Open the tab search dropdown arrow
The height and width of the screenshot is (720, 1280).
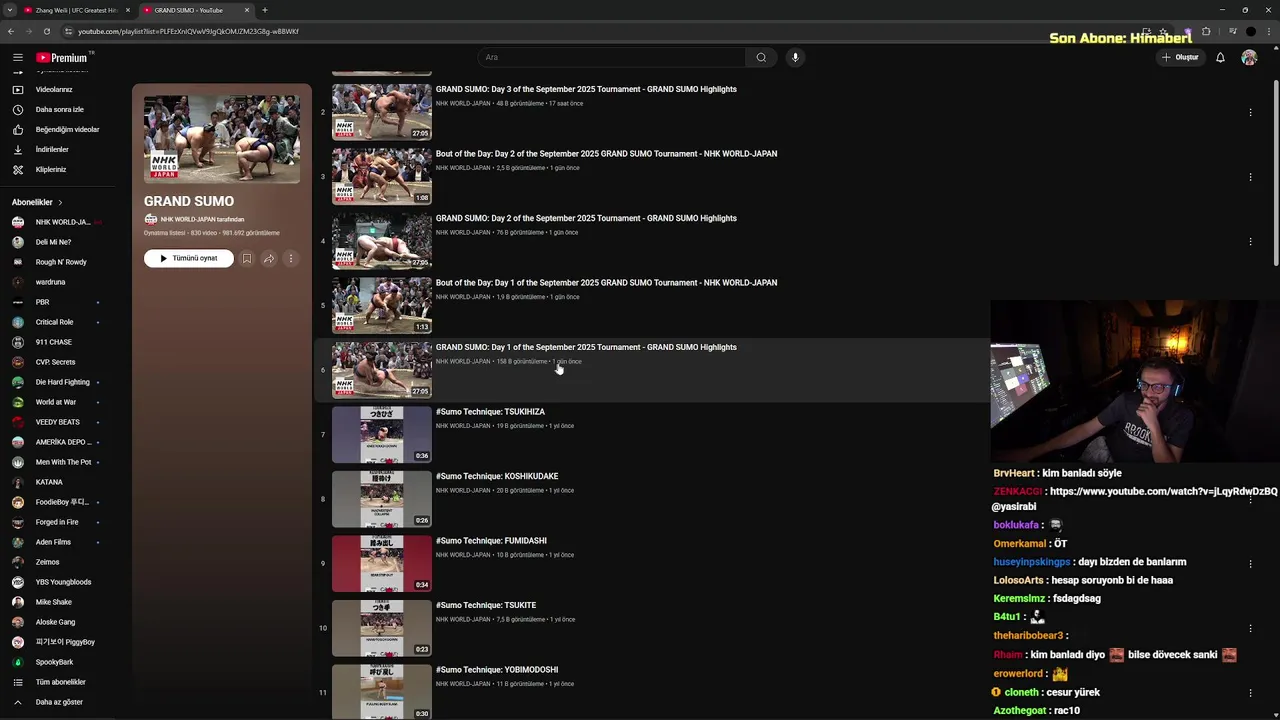pyautogui.click(x=10, y=10)
